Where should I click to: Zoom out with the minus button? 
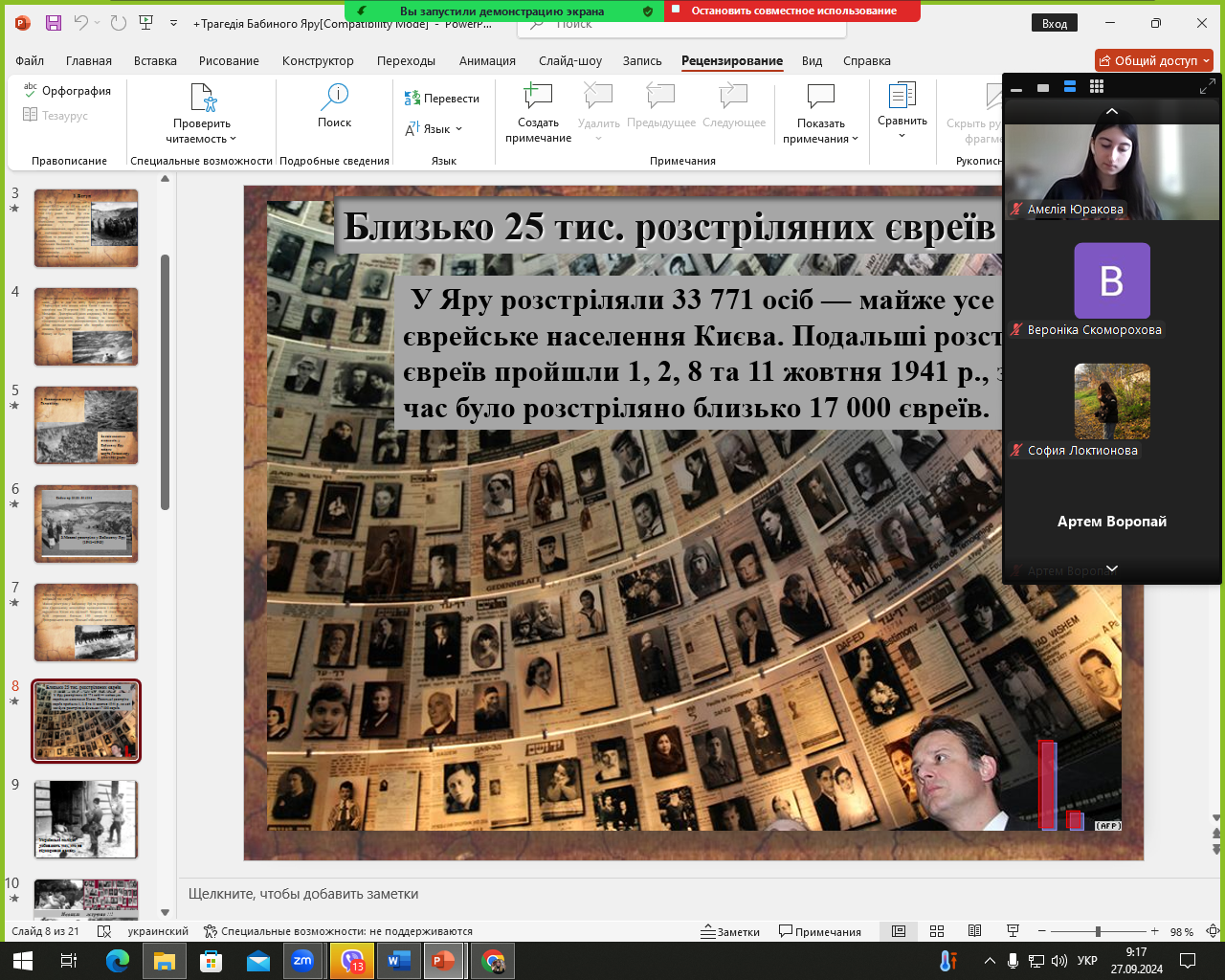[1041, 931]
